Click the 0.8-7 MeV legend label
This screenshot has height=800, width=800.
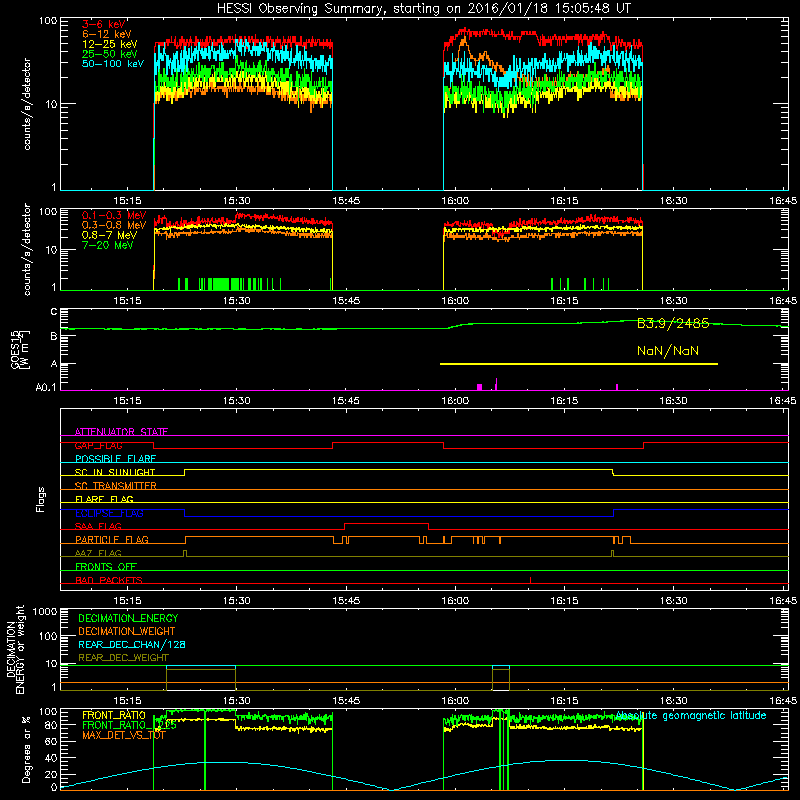coord(109,235)
